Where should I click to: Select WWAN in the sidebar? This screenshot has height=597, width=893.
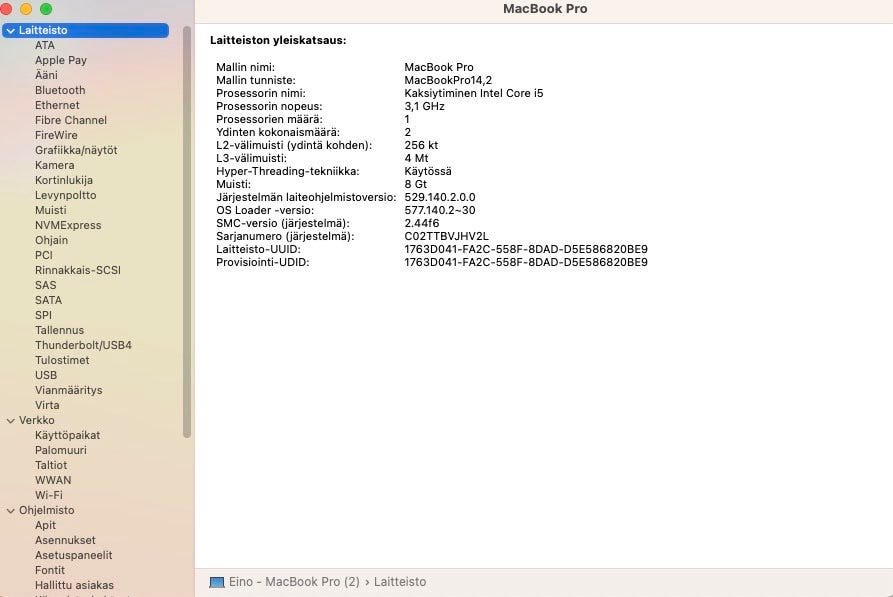(x=53, y=480)
